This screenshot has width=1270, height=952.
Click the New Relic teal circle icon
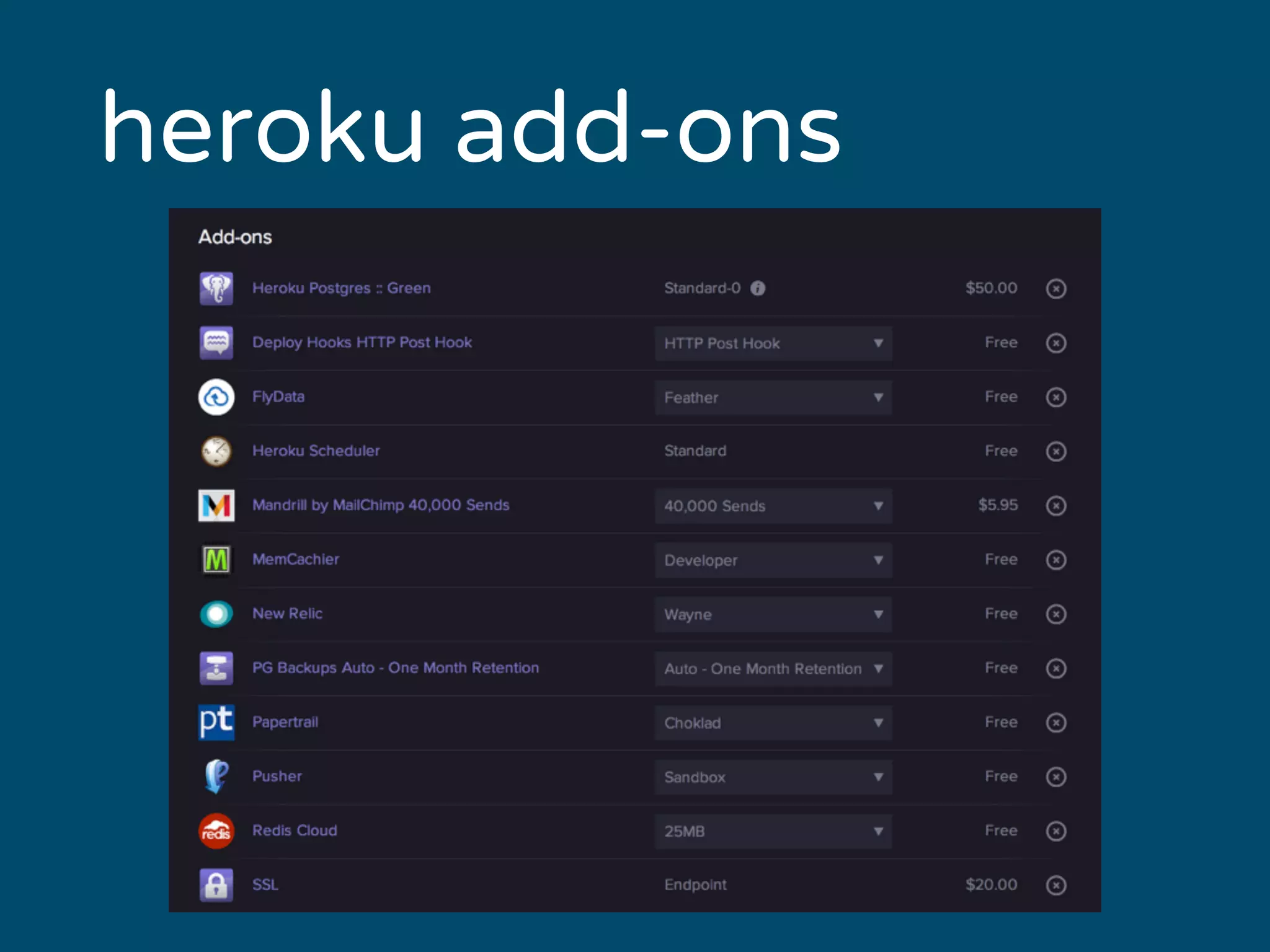216,614
